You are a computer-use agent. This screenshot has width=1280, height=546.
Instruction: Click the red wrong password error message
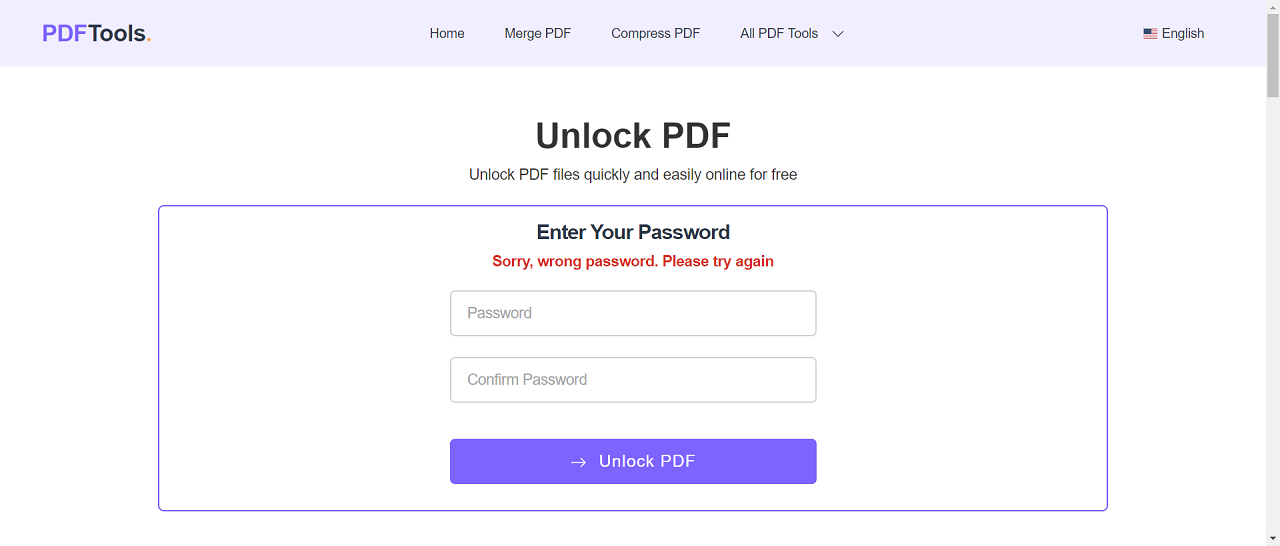[633, 261]
